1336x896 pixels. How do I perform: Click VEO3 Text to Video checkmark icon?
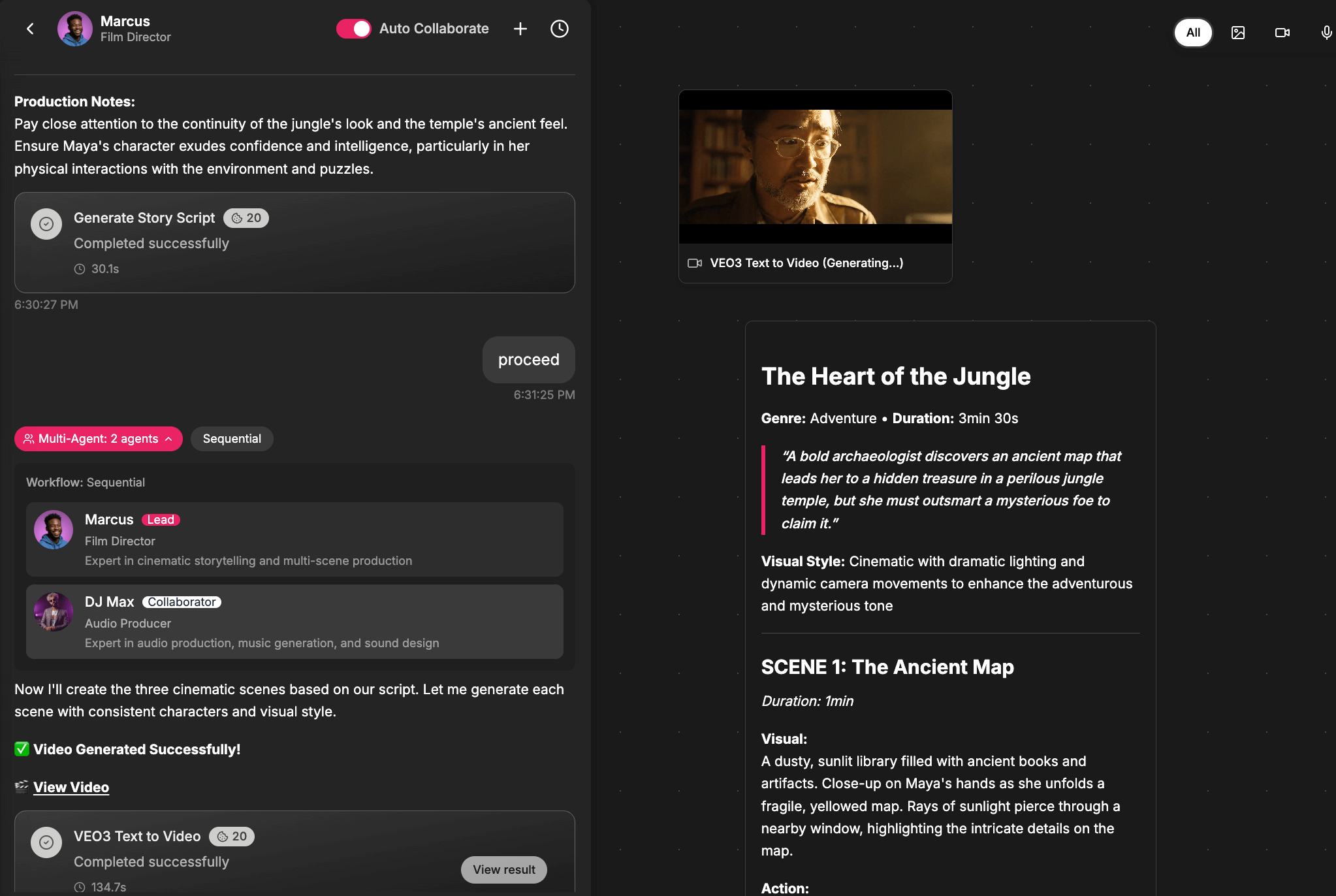pyautogui.click(x=46, y=842)
